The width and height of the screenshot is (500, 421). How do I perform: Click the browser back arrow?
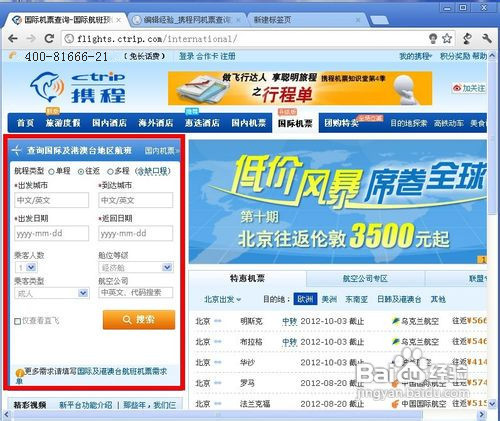click(x=13, y=39)
